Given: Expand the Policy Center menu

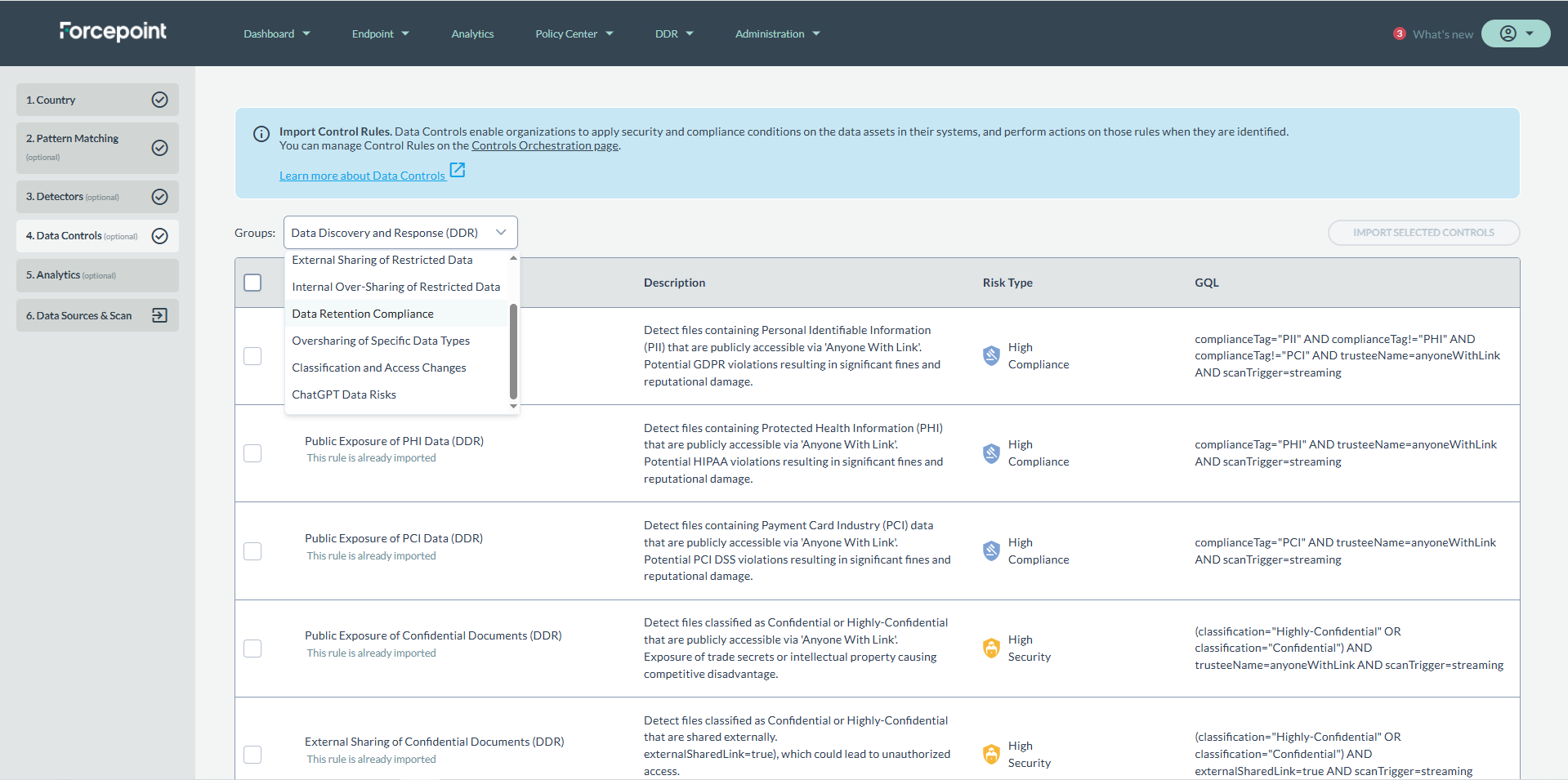Looking at the screenshot, I should click(x=574, y=33).
